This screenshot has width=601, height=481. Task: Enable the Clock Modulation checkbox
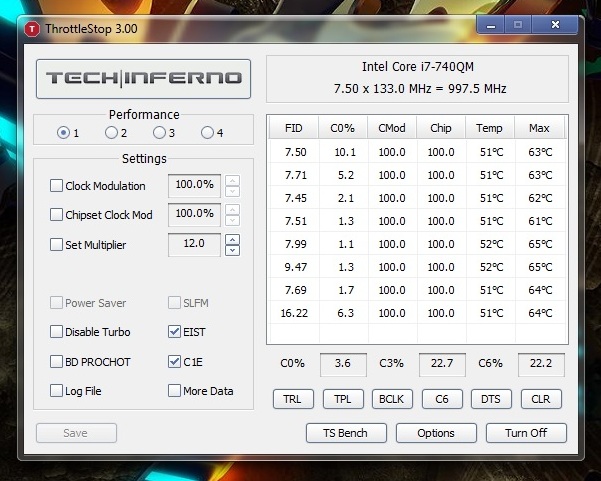point(56,186)
